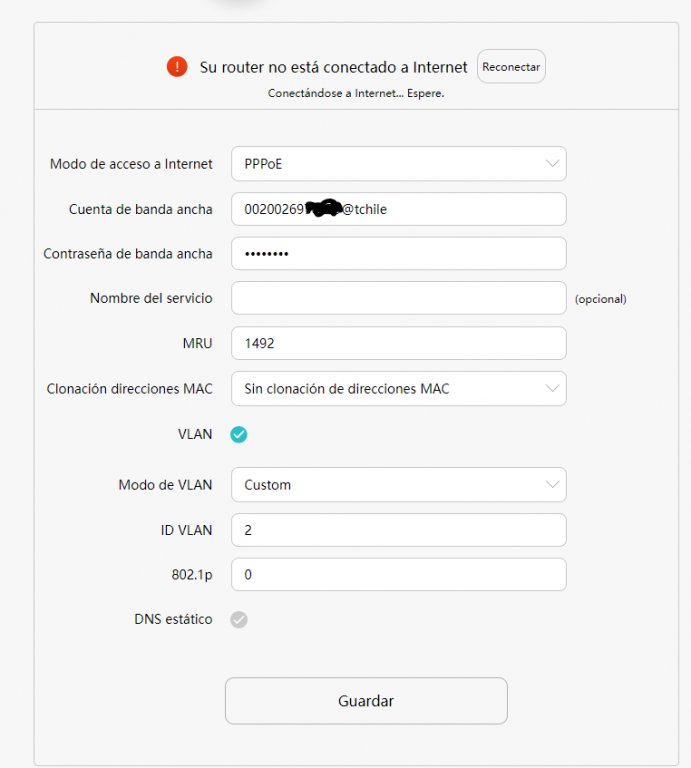Click the PPPoE dropdown chevron arrow

pos(553,164)
